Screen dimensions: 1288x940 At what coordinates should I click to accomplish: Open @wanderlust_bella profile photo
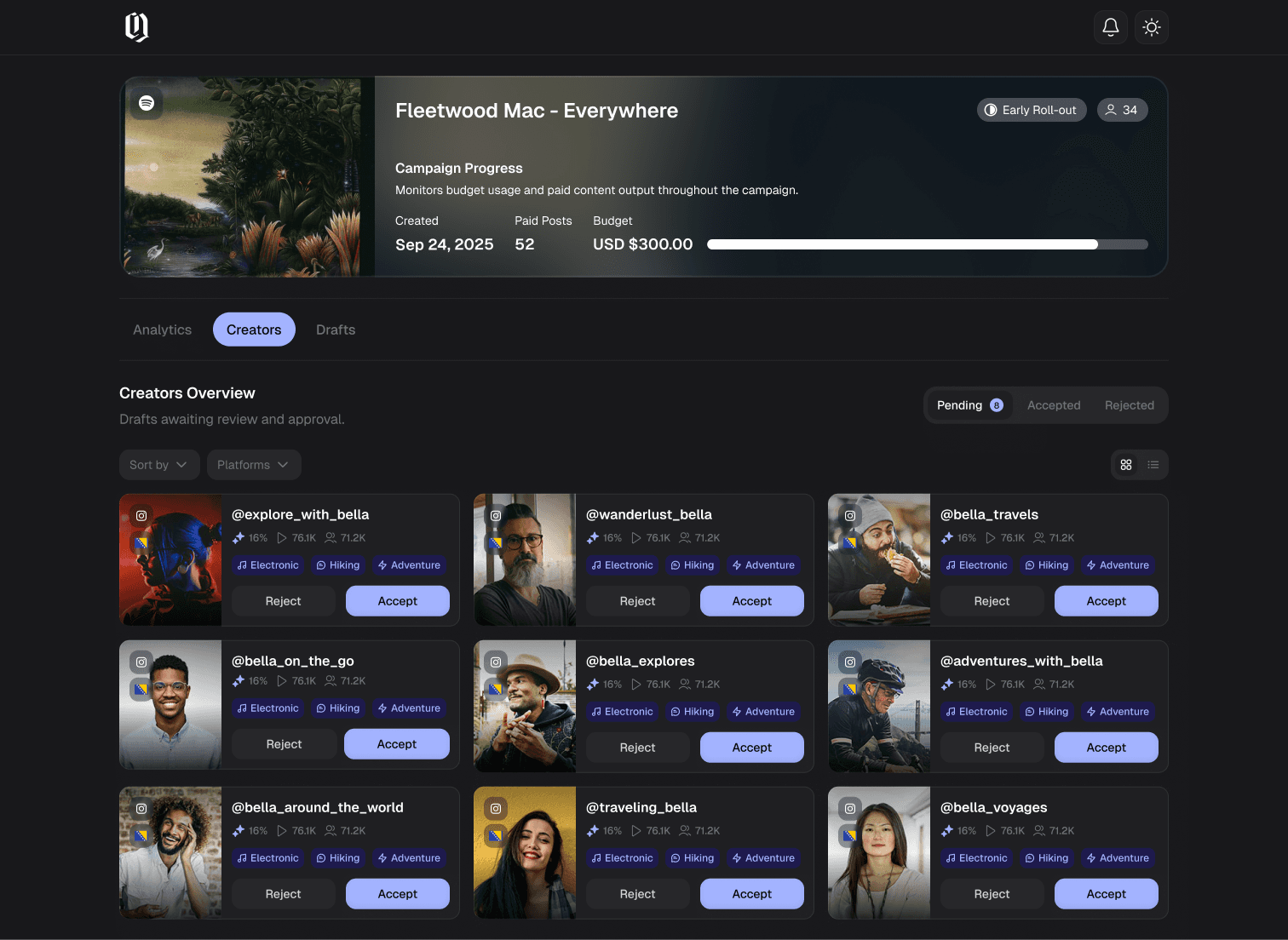[525, 560]
